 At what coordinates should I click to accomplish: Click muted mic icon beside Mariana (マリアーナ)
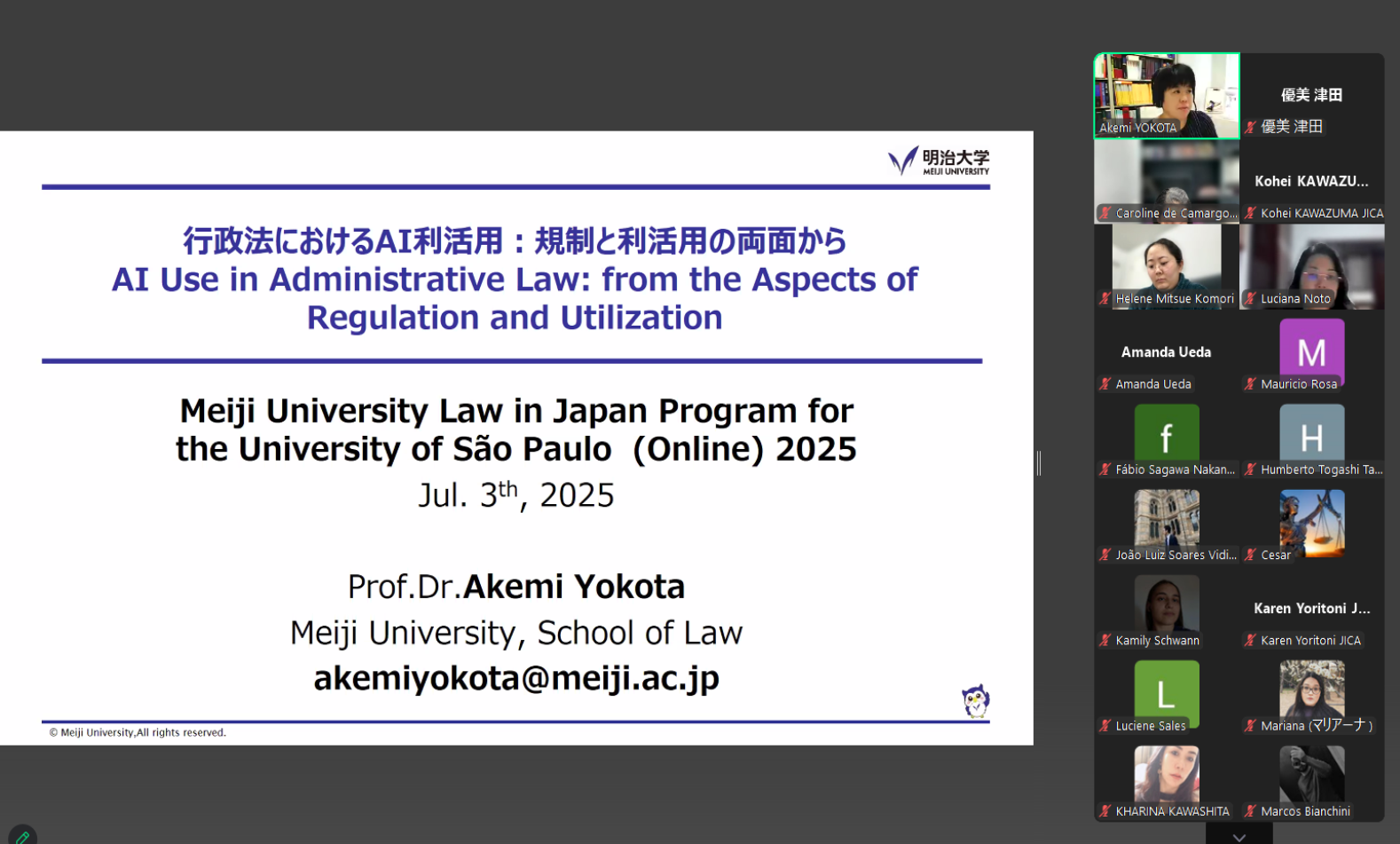pos(1251,725)
